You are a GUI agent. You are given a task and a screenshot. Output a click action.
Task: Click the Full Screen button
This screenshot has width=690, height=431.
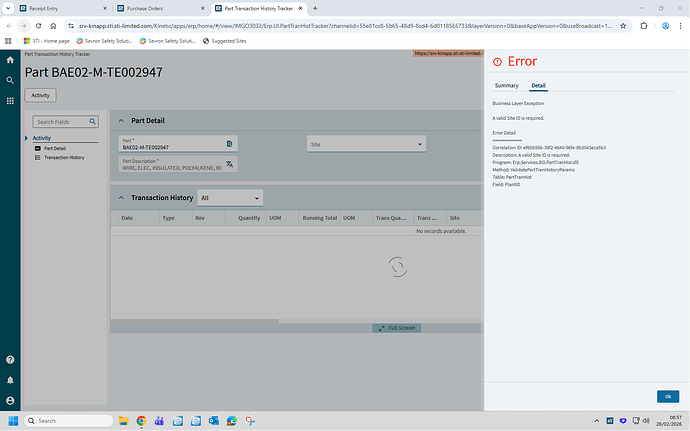(x=396, y=328)
